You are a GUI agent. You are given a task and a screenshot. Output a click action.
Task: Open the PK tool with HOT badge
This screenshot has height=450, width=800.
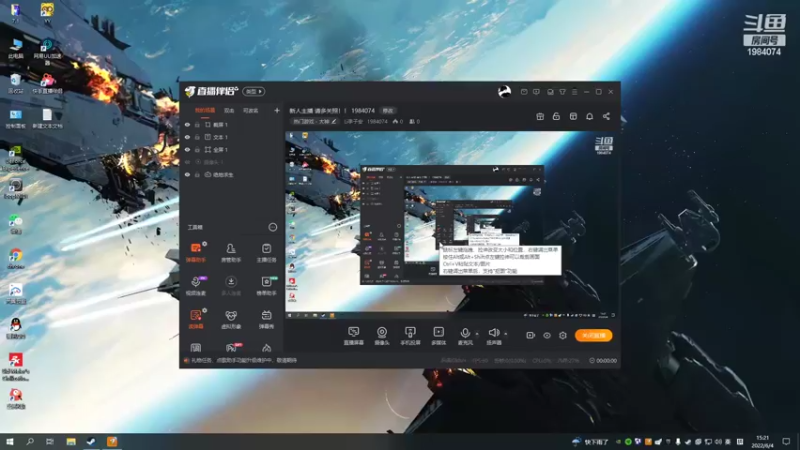pos(231,348)
